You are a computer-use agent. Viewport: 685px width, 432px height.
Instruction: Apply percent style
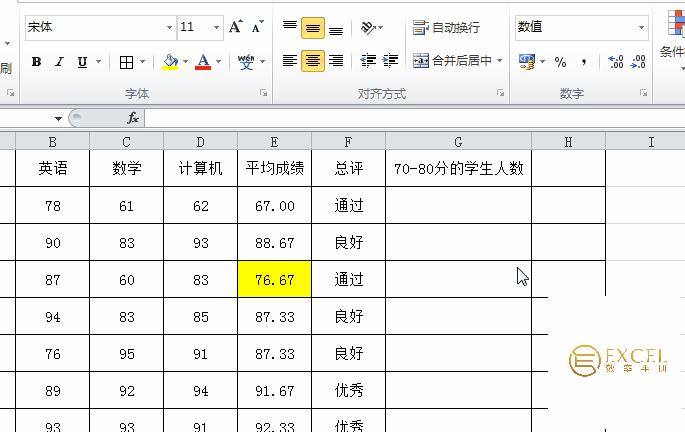560,62
